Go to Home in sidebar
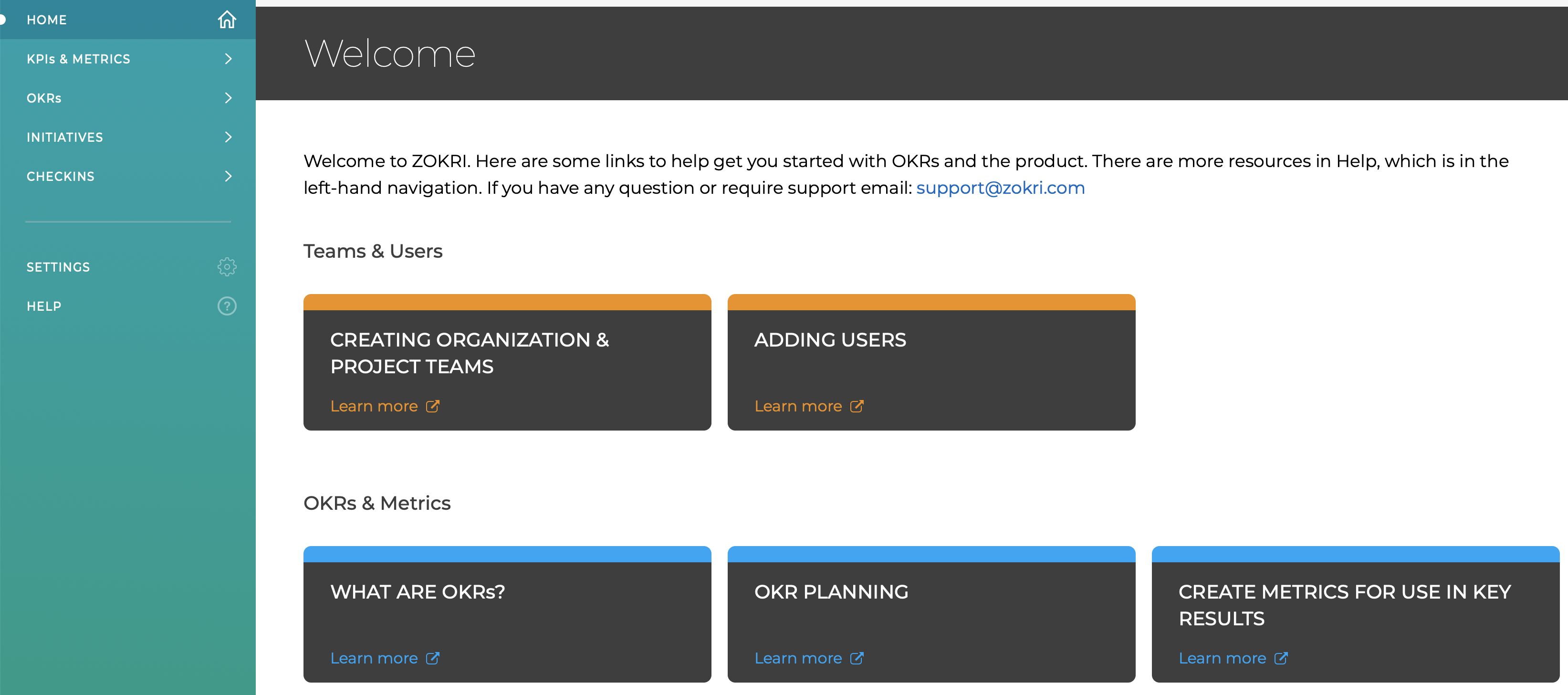This screenshot has height=695, width=1568. 128,20
